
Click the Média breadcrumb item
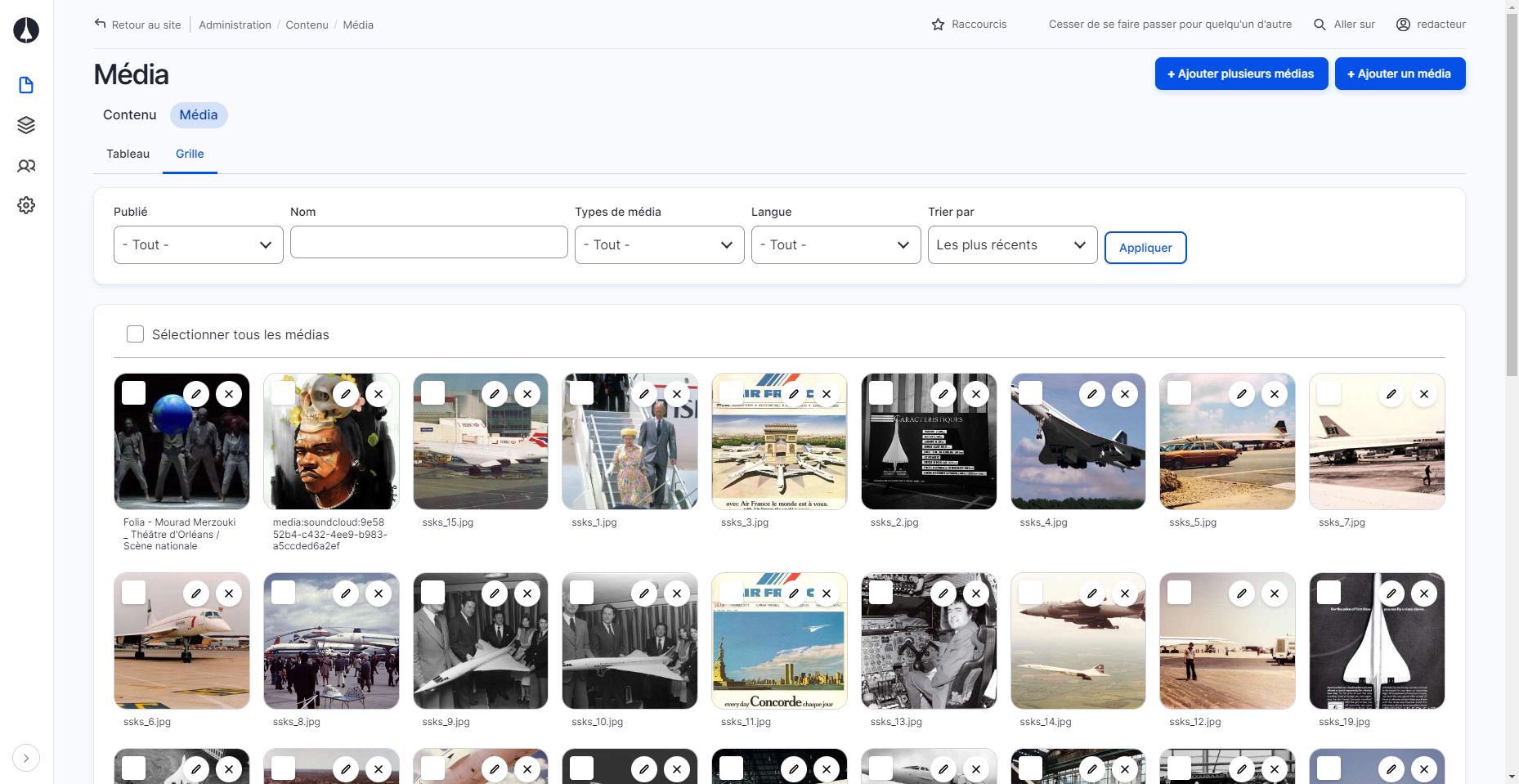click(358, 25)
